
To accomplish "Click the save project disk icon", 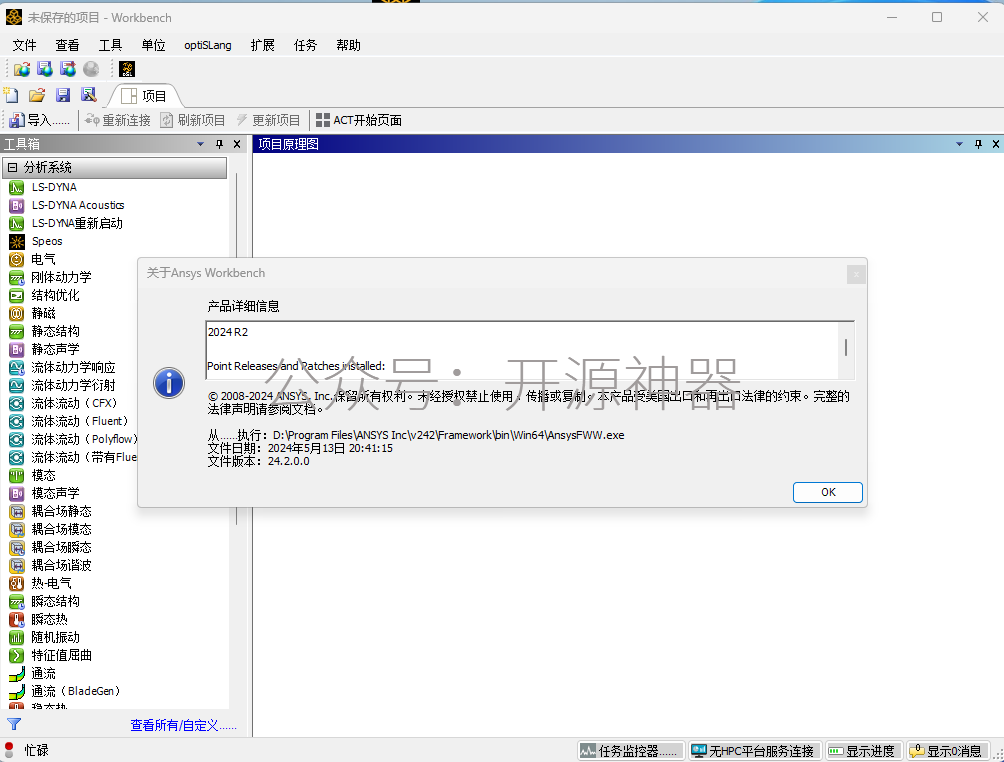I will [x=63, y=95].
